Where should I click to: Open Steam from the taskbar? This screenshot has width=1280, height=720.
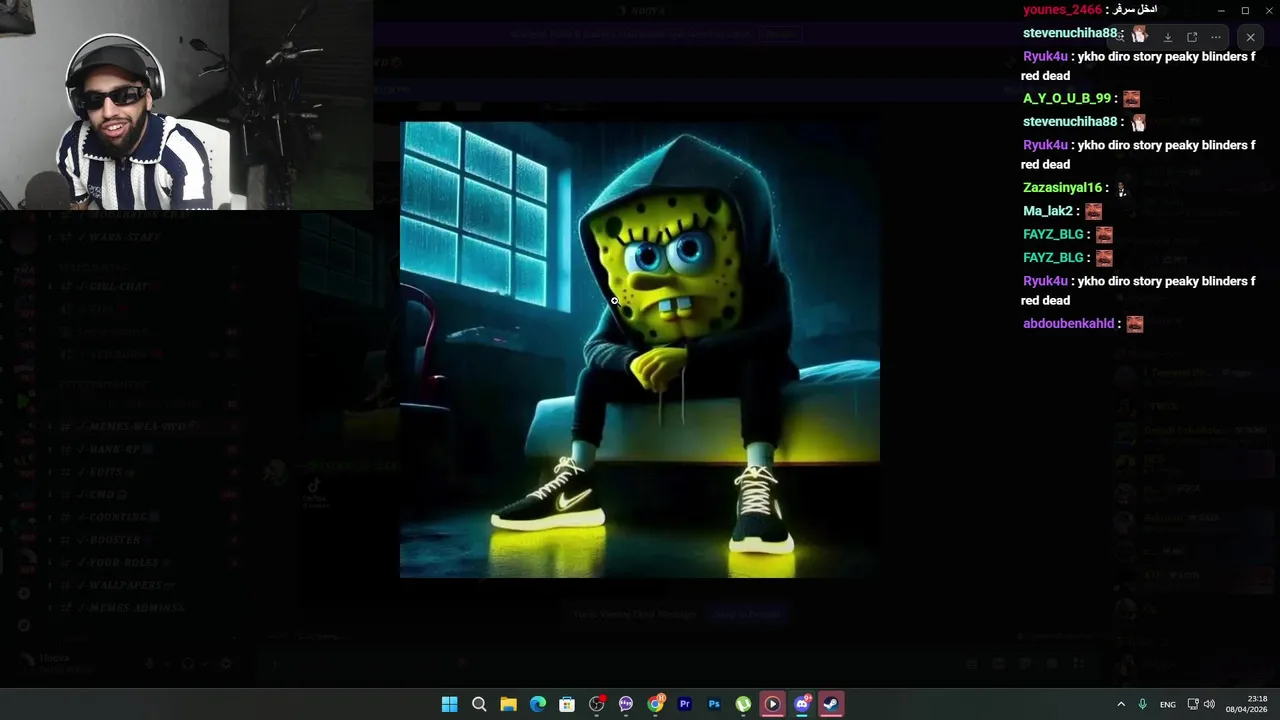pos(831,704)
